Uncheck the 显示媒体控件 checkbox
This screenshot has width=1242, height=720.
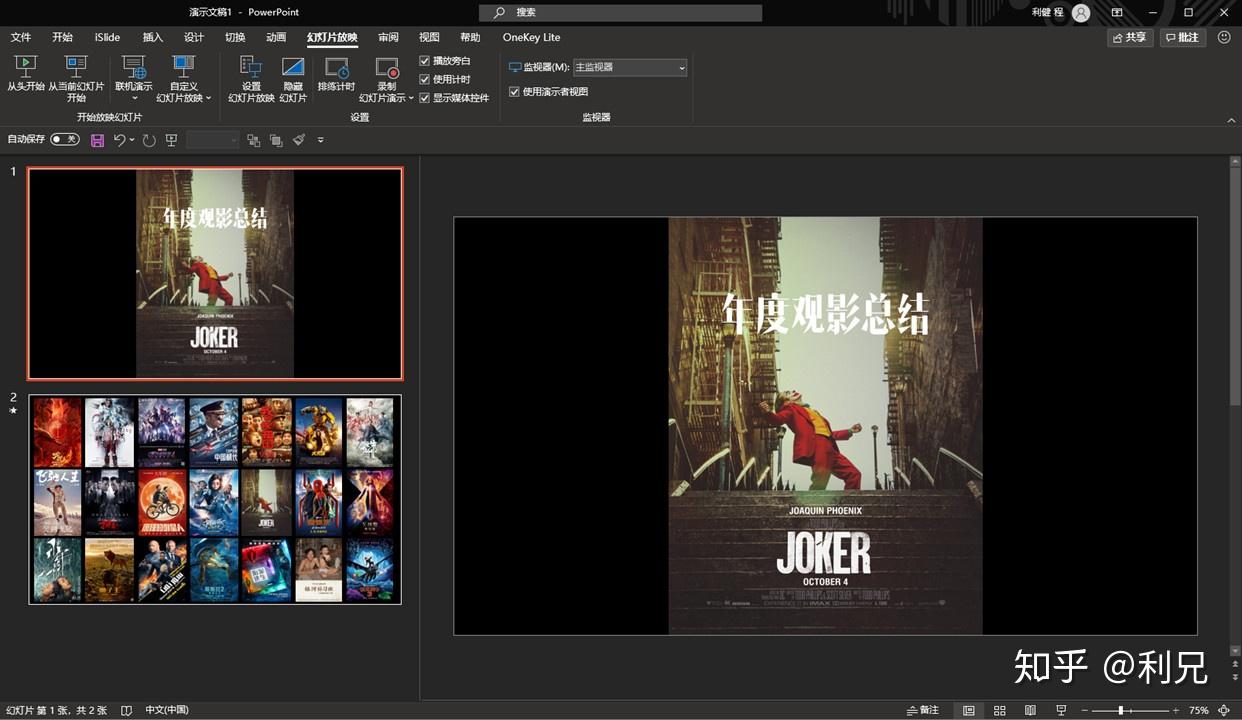point(424,98)
